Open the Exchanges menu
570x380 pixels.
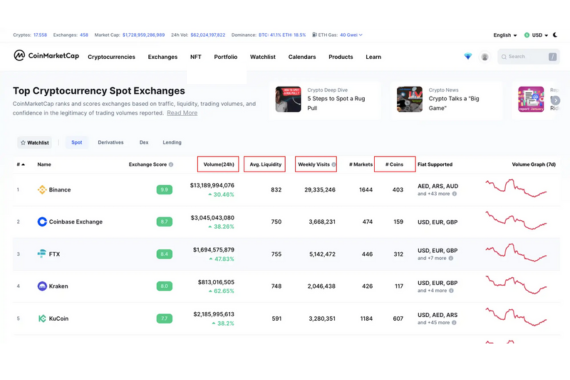162,57
